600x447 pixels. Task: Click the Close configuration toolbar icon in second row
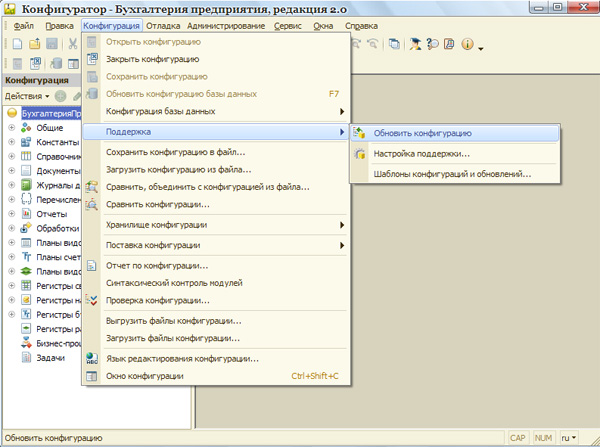pyautogui.click(x=35, y=63)
